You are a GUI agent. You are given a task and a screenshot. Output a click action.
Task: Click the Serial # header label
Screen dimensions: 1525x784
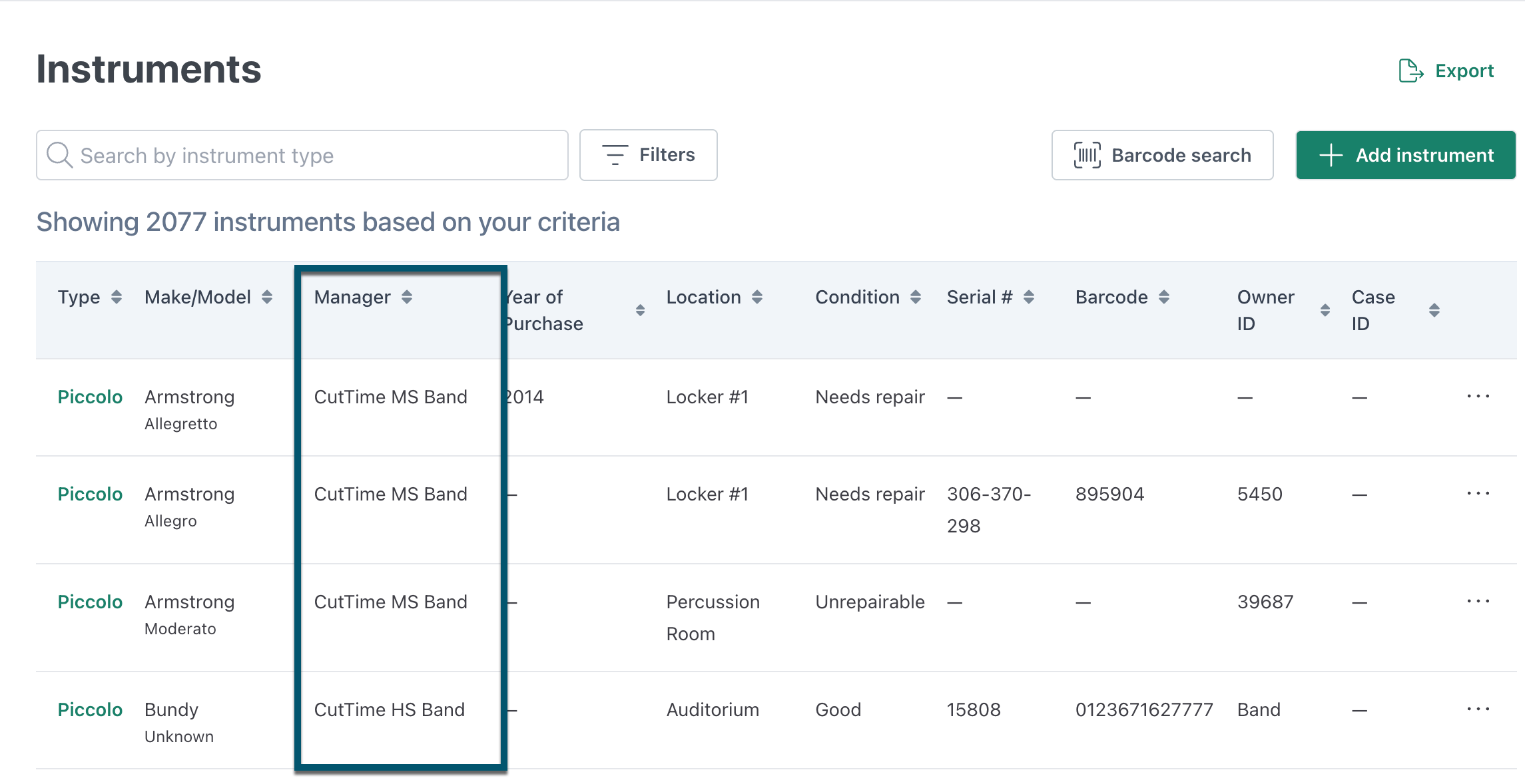[979, 297]
